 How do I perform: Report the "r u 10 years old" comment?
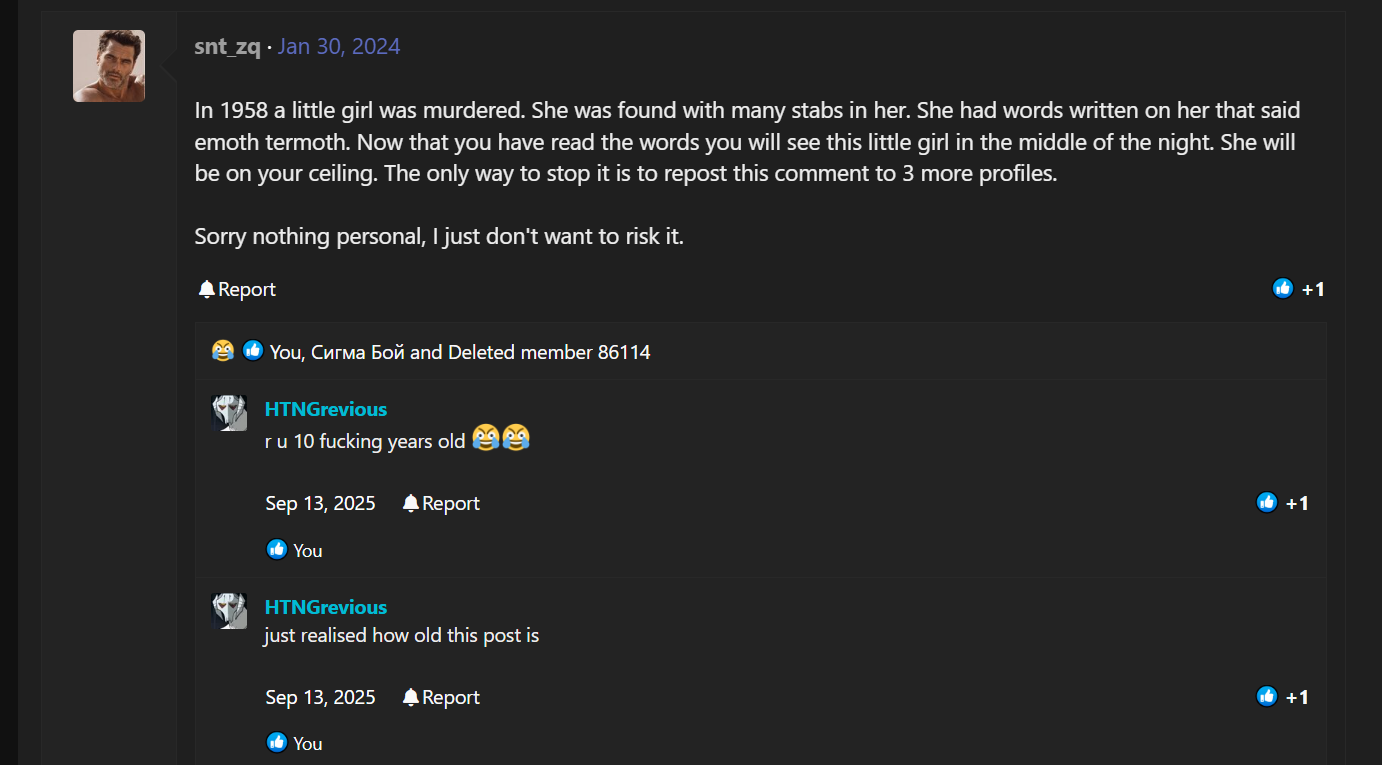coord(441,503)
